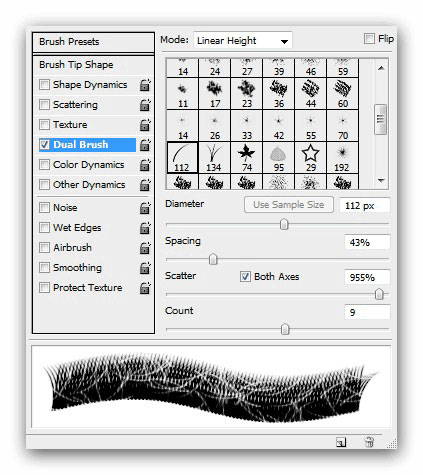Screen dimensions: 423x475
Task: Turn on the Protect Texture checkbox
Action: [x=44, y=288]
